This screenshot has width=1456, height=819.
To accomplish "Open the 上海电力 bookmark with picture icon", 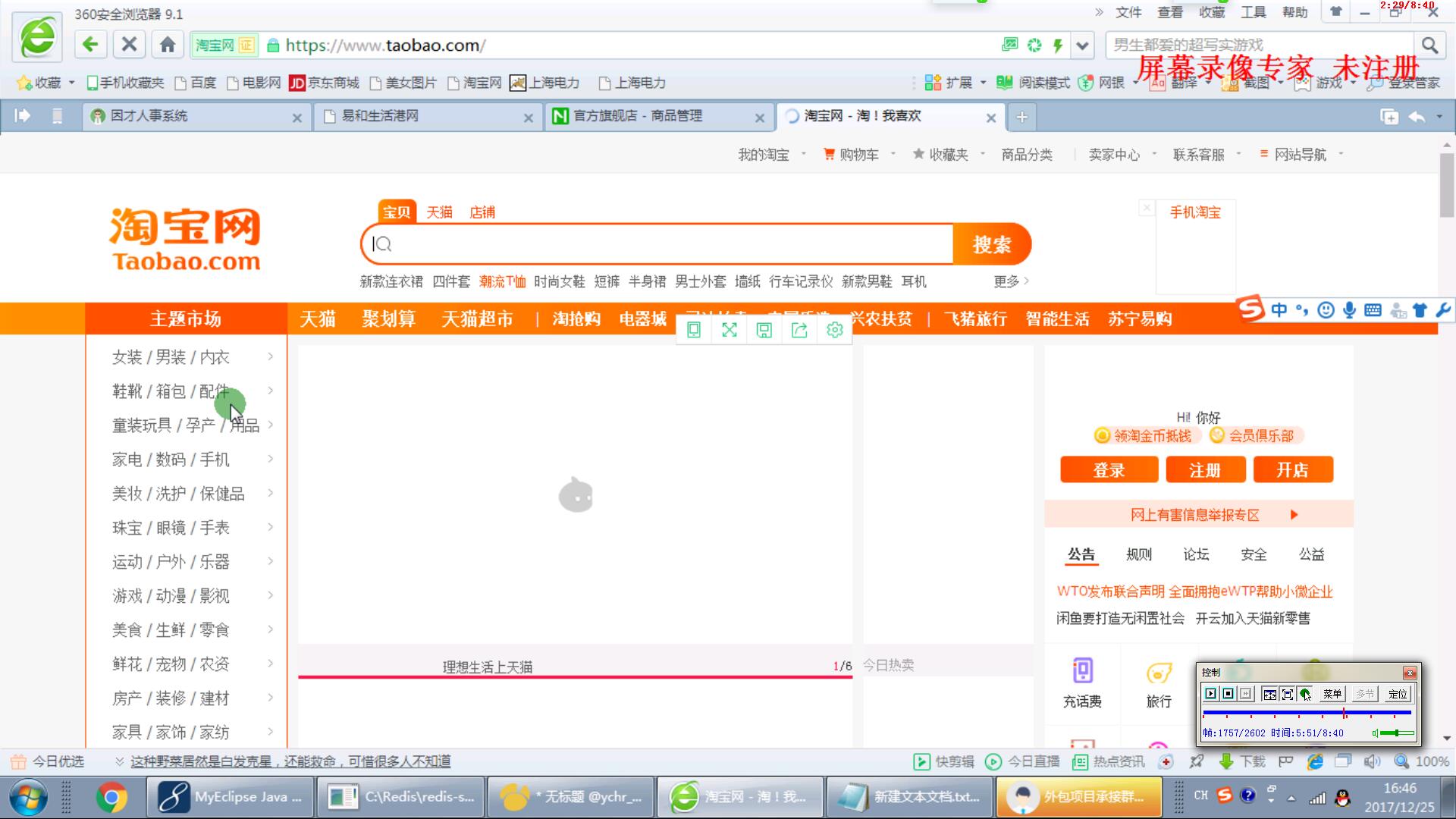I will tap(545, 83).
